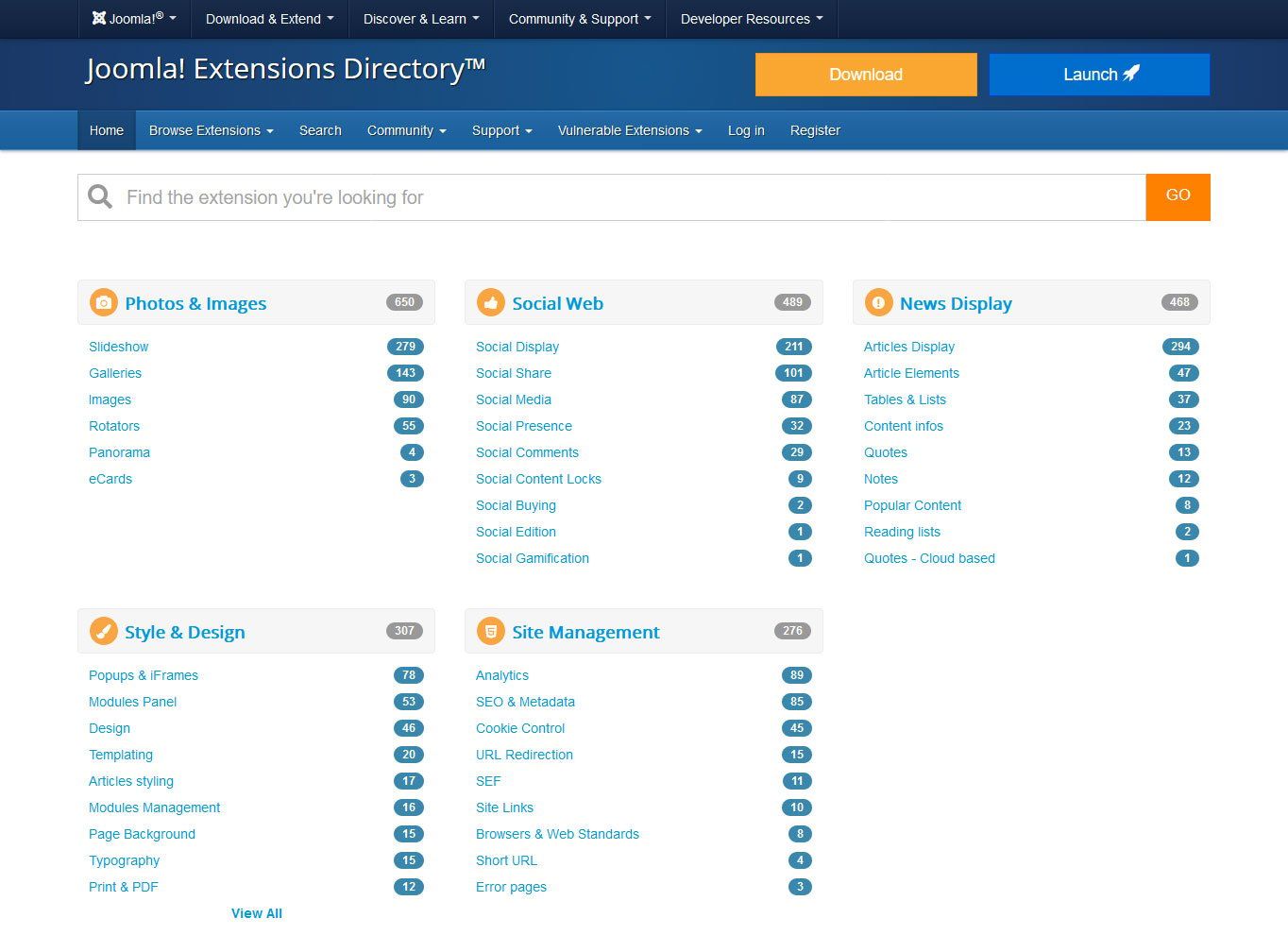1288x935 pixels.
Task: Open the Analytics subcategory
Action: (x=502, y=675)
